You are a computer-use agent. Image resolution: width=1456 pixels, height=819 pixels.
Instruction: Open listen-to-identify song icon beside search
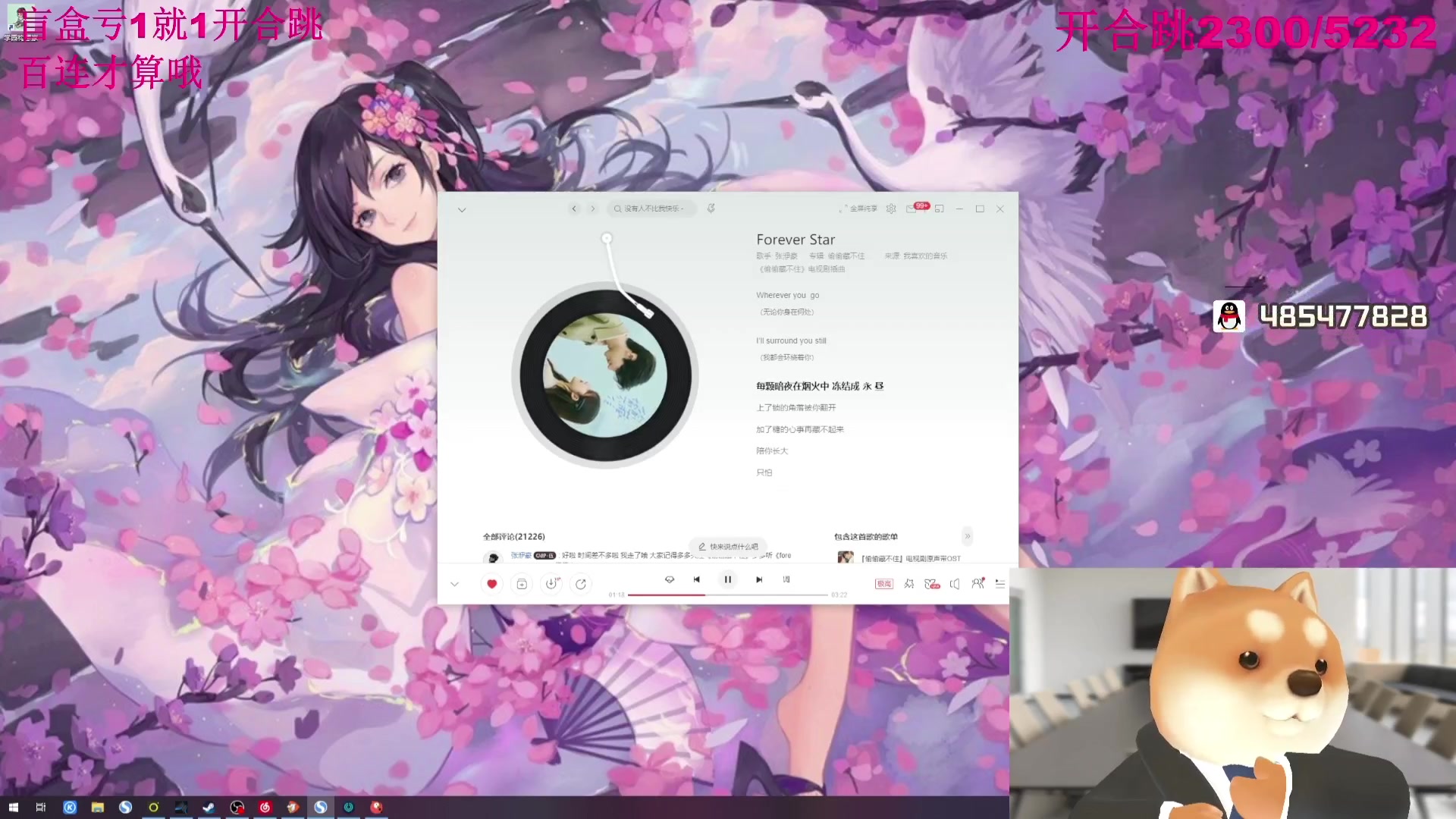[711, 209]
